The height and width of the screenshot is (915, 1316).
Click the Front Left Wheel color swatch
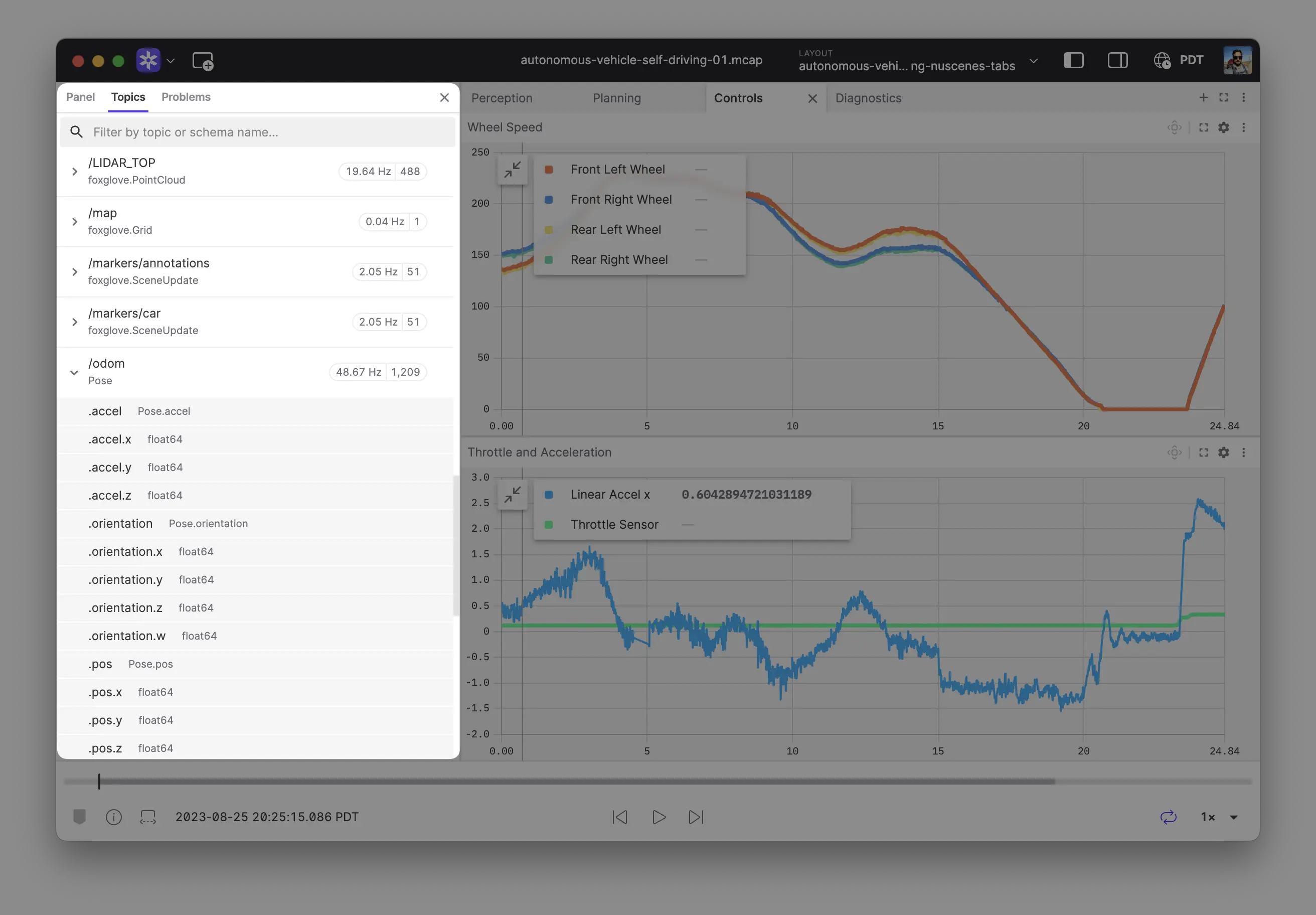pos(549,170)
